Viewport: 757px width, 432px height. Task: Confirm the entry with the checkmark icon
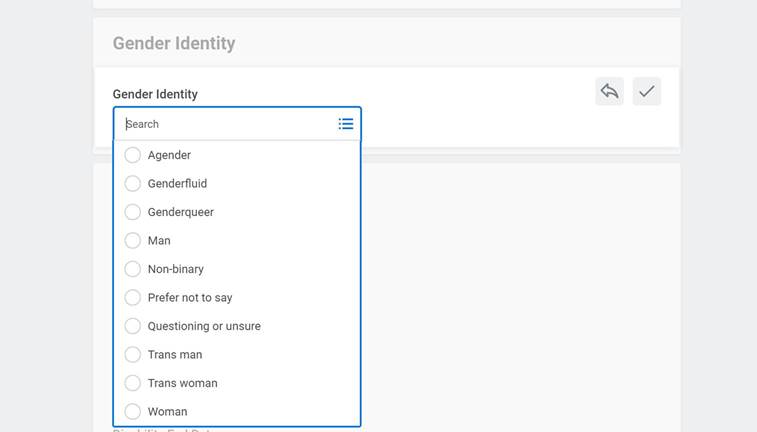[647, 91]
